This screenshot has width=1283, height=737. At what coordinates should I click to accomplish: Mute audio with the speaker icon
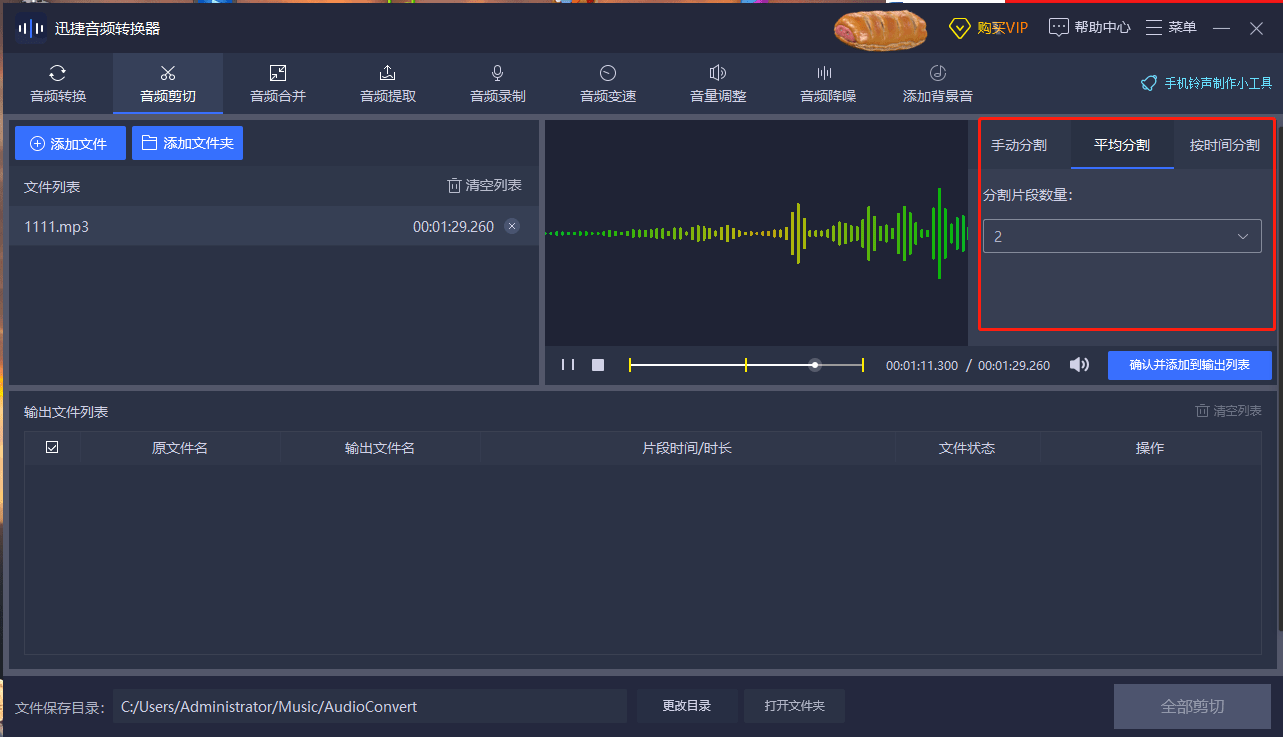[1079, 365]
